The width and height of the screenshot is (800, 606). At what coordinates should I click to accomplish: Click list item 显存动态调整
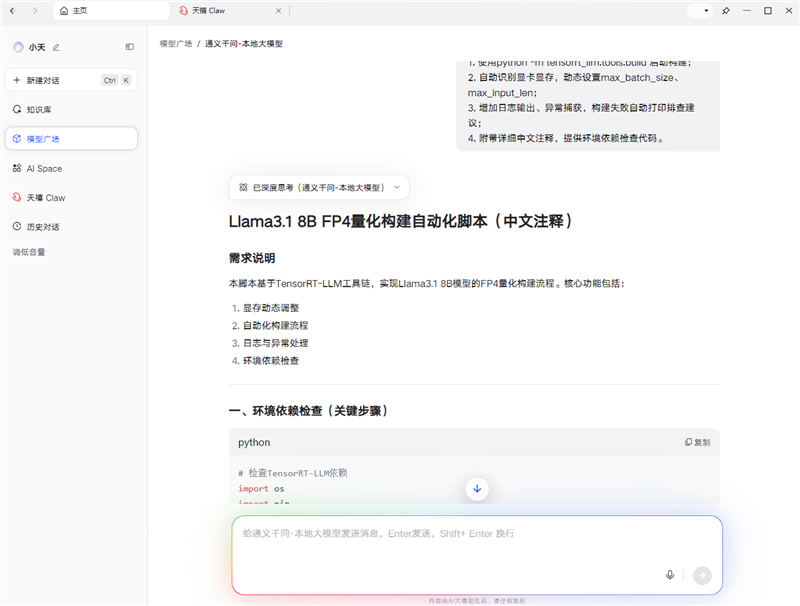(271, 308)
